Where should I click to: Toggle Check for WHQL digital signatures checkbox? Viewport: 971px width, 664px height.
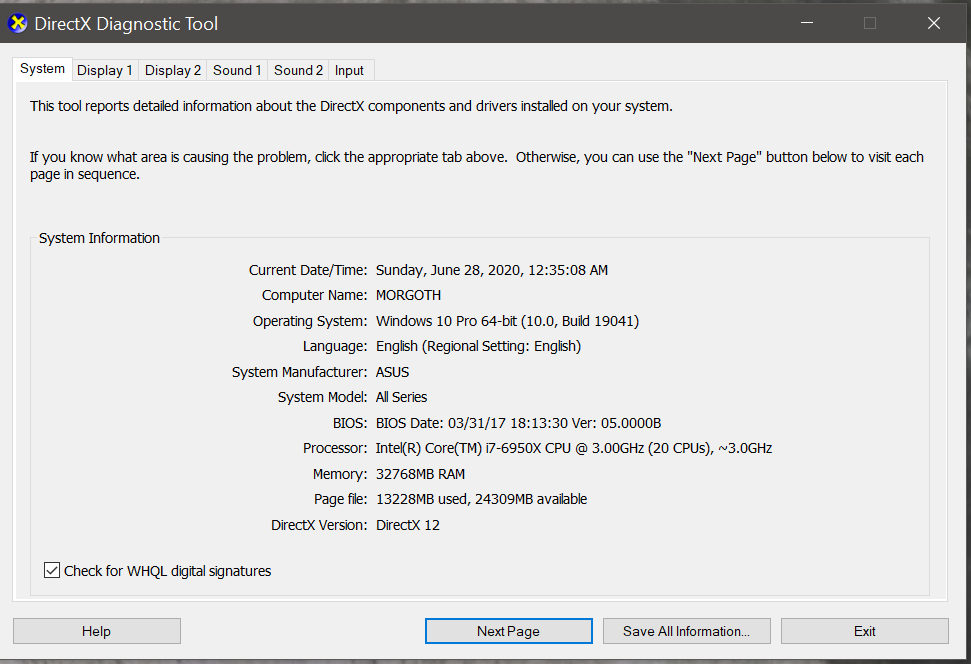pyautogui.click(x=52, y=570)
